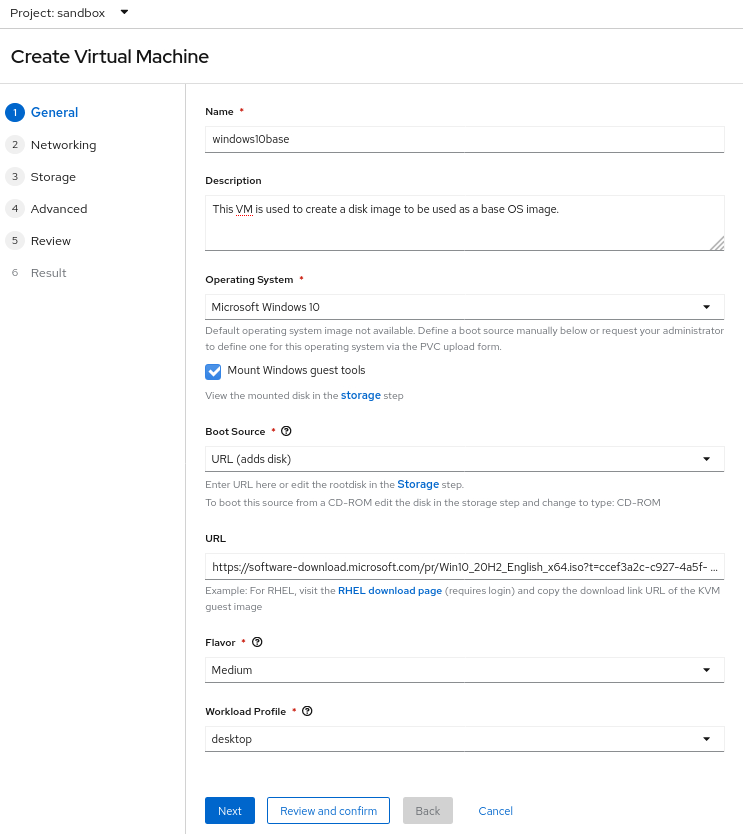Screen dimensions: 743x834
Task: Click the Flavor help question icon
Action: [x=257, y=642]
